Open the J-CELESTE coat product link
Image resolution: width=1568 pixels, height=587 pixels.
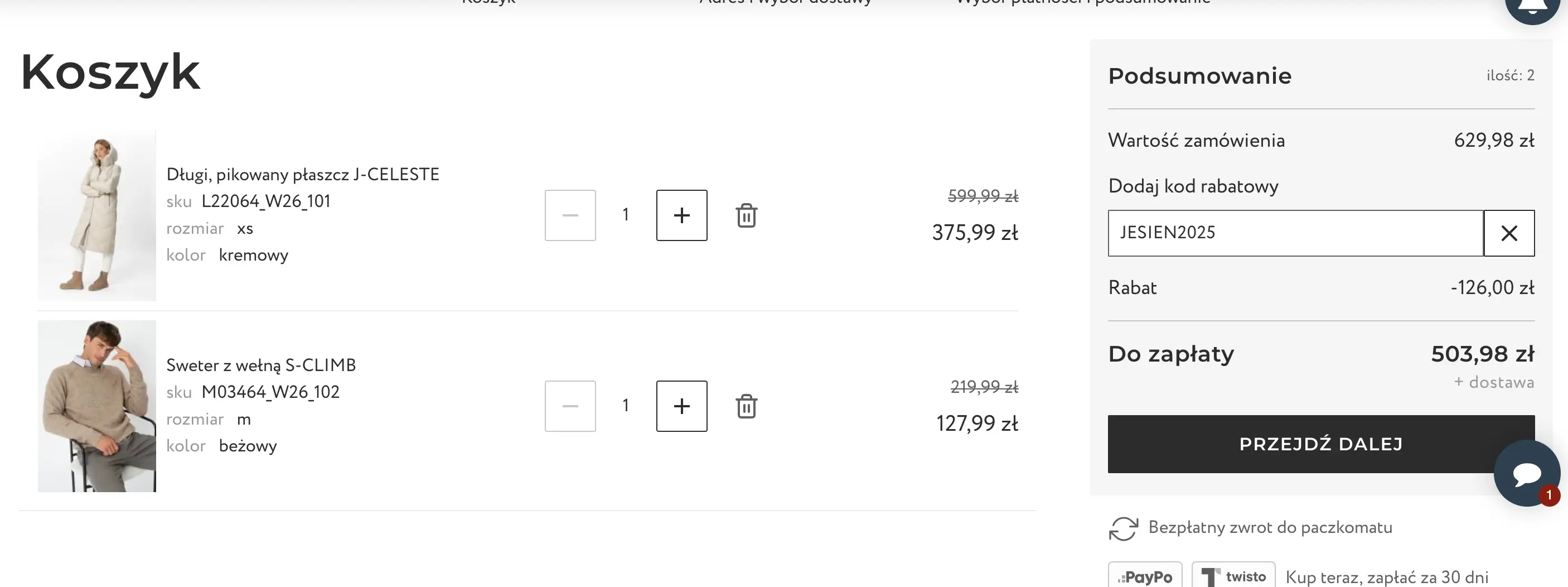[303, 175]
